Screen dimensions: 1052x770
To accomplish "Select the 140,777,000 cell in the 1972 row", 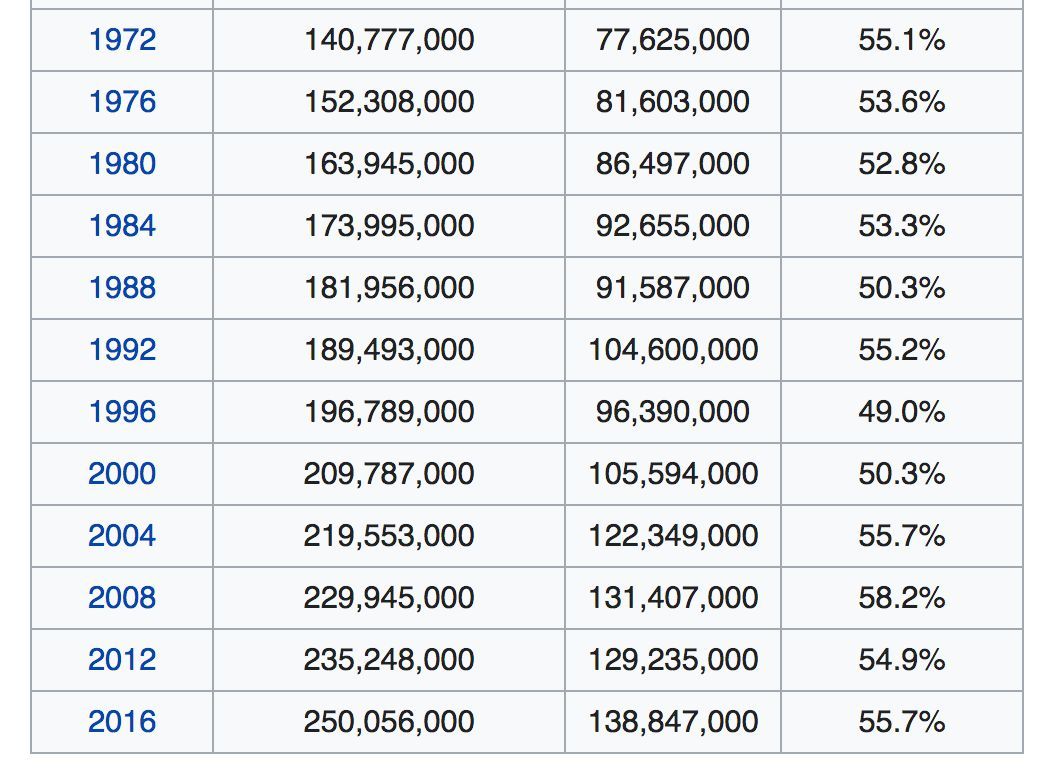I will coord(389,40).
